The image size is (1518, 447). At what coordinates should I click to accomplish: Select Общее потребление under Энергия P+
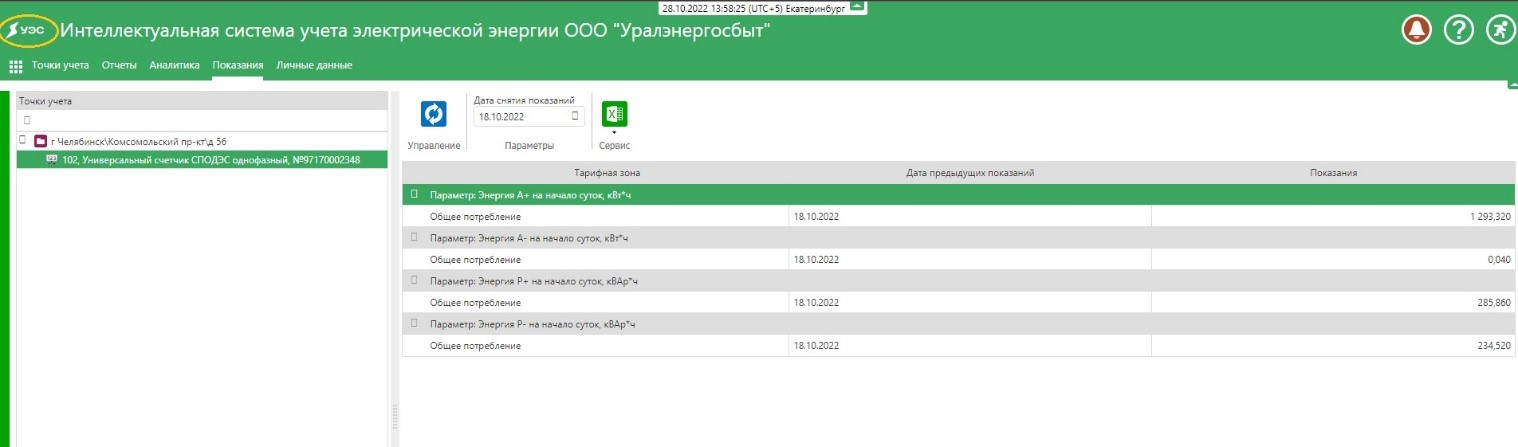point(475,303)
